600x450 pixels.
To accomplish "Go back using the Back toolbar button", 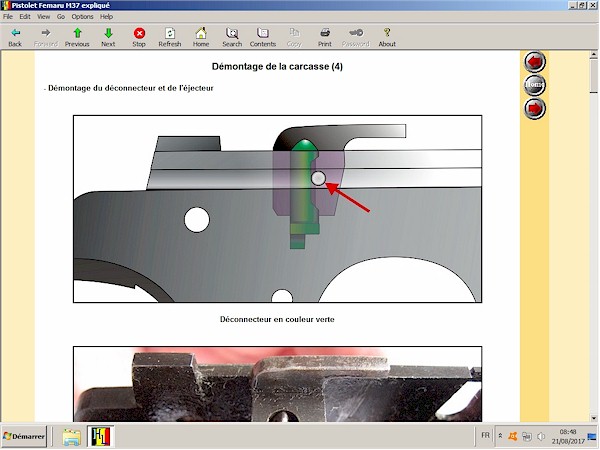I will [x=15, y=38].
